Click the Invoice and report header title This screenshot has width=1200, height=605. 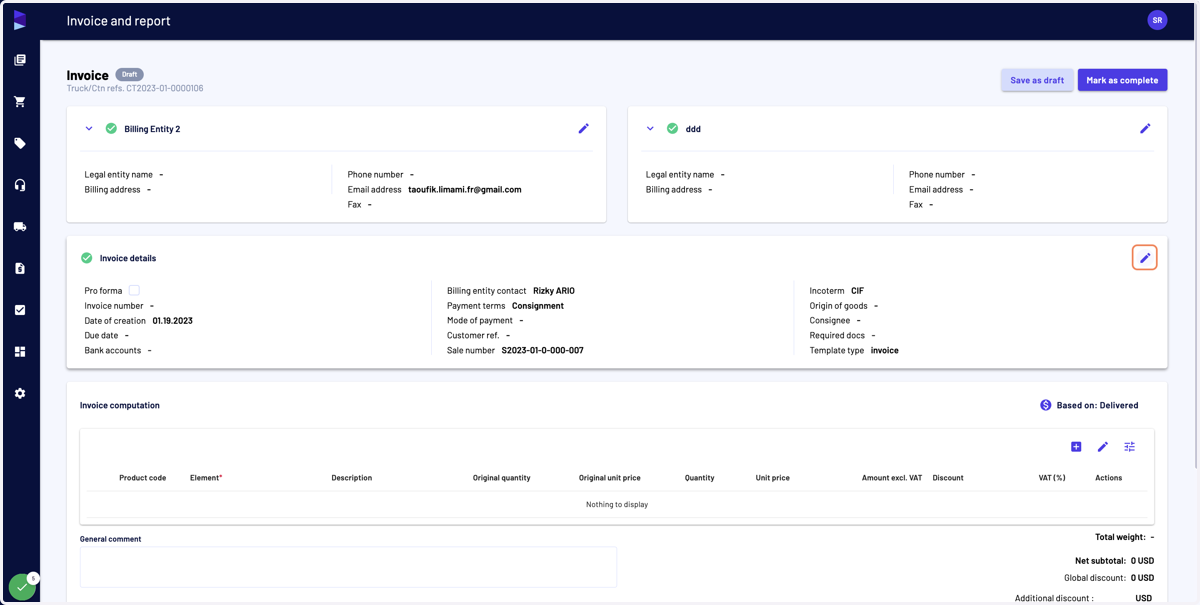point(118,20)
